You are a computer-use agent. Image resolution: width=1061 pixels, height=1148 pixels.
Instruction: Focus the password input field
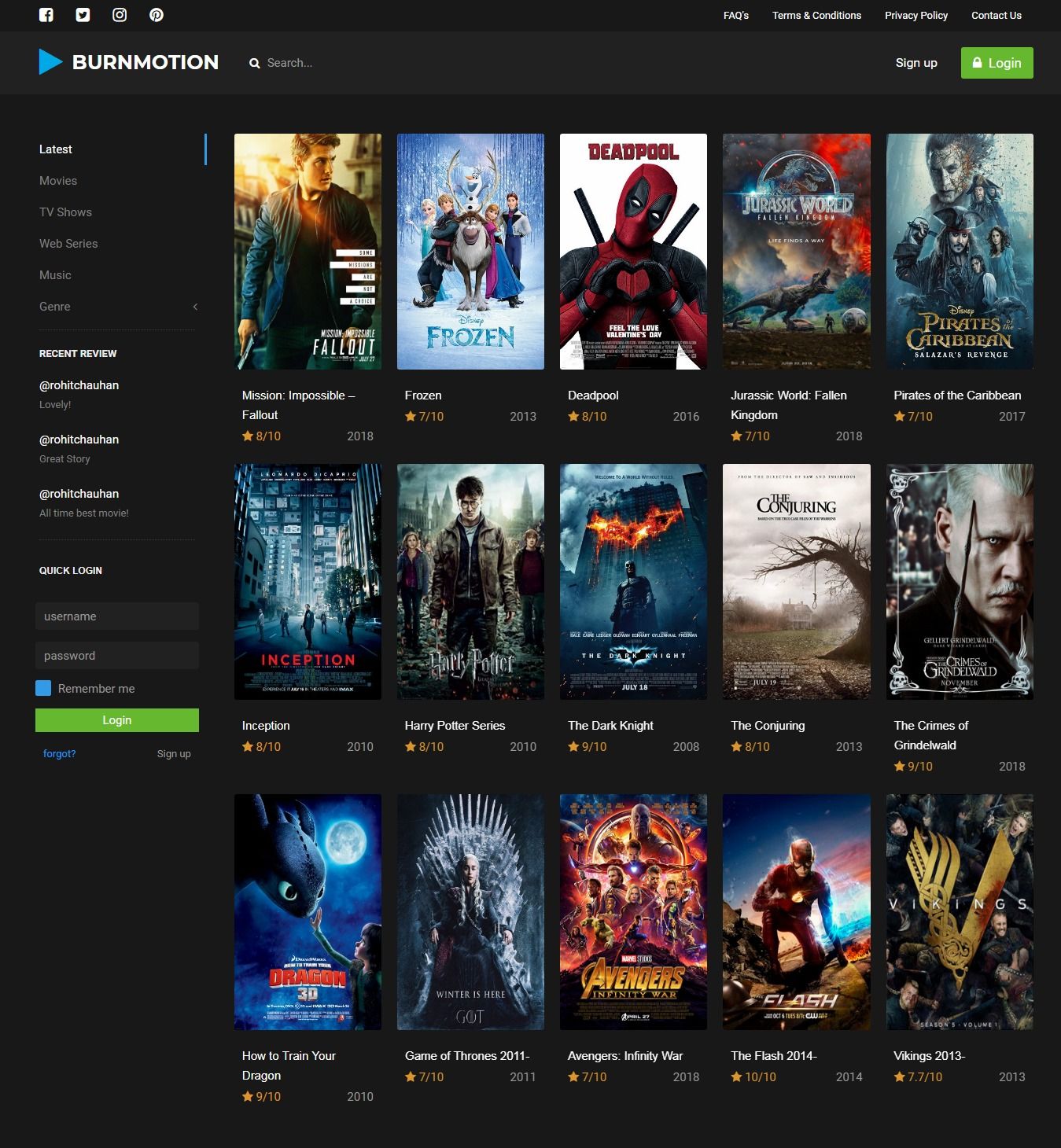pyautogui.click(x=117, y=656)
